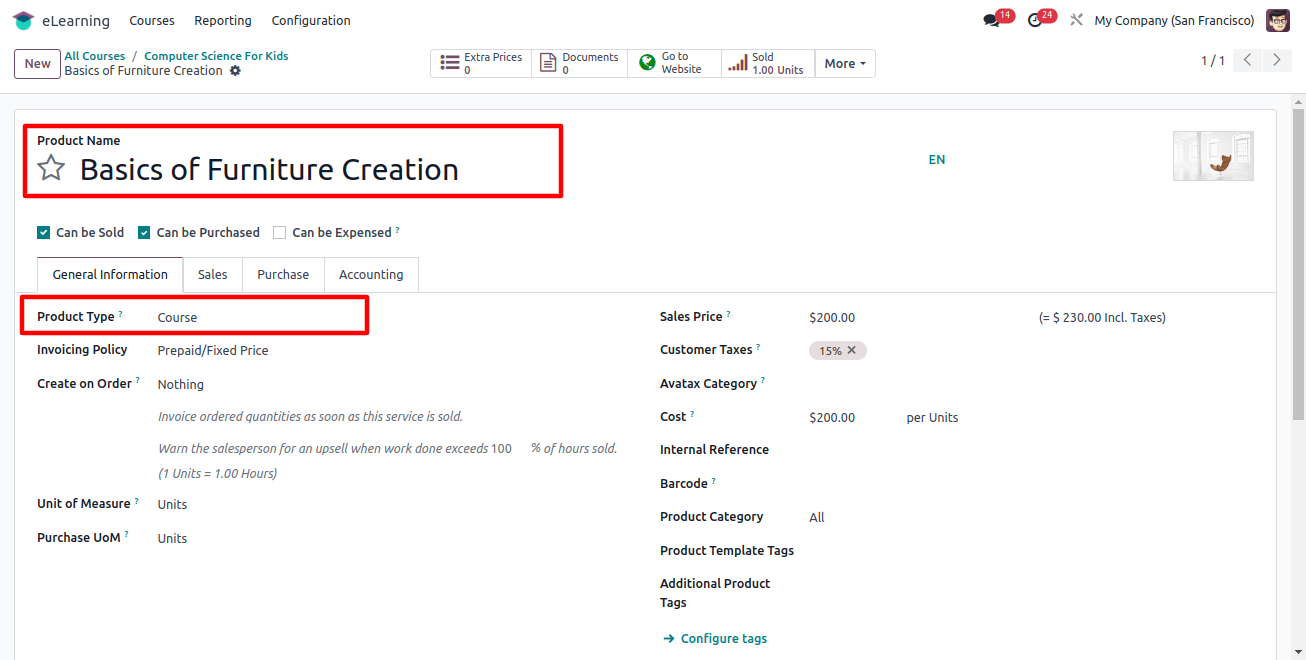
Task: Click the Sales Price field $200.00
Action: click(x=832, y=318)
